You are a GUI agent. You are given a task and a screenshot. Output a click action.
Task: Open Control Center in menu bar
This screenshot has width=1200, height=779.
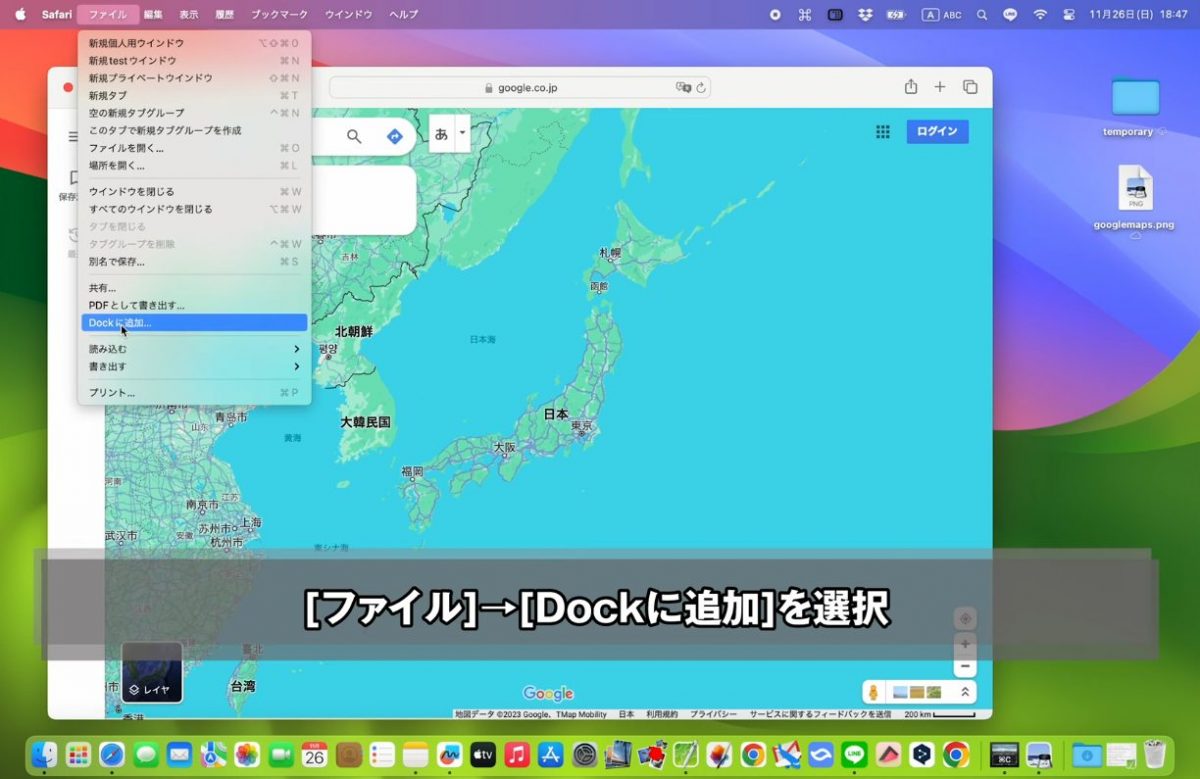pyautogui.click(x=1068, y=15)
